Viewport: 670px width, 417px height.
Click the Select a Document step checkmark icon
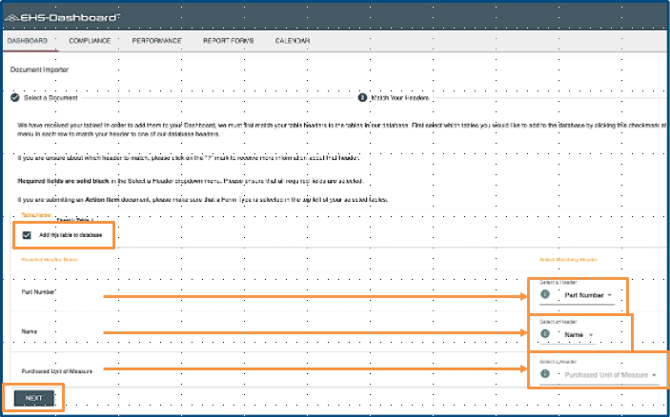14,97
